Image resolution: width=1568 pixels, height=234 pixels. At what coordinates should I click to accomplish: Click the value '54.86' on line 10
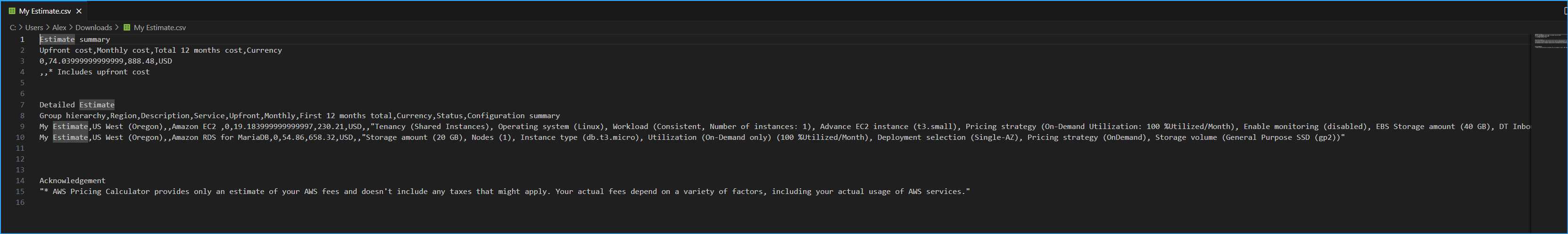coord(293,137)
